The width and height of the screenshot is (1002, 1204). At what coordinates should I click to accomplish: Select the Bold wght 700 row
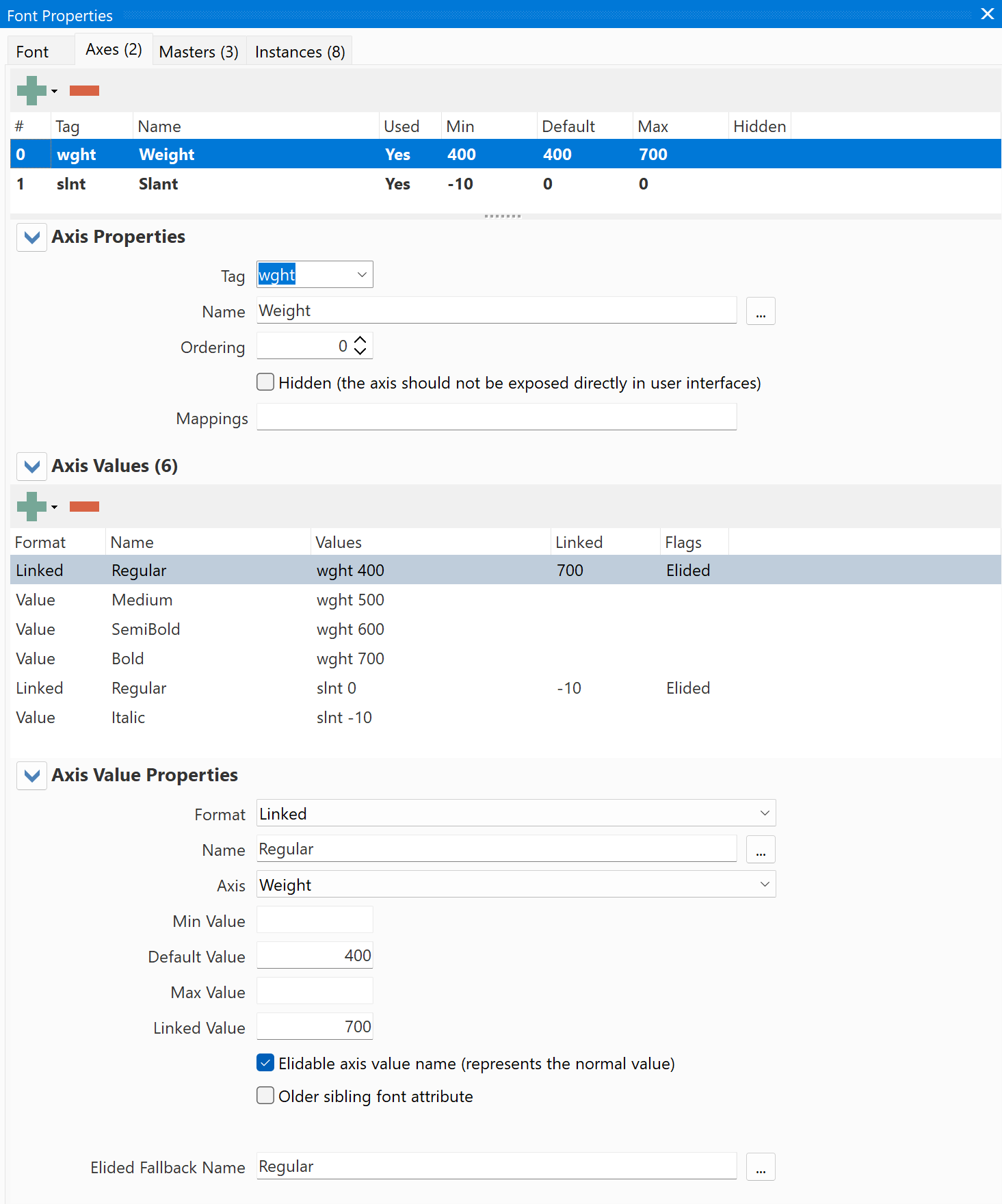505,658
